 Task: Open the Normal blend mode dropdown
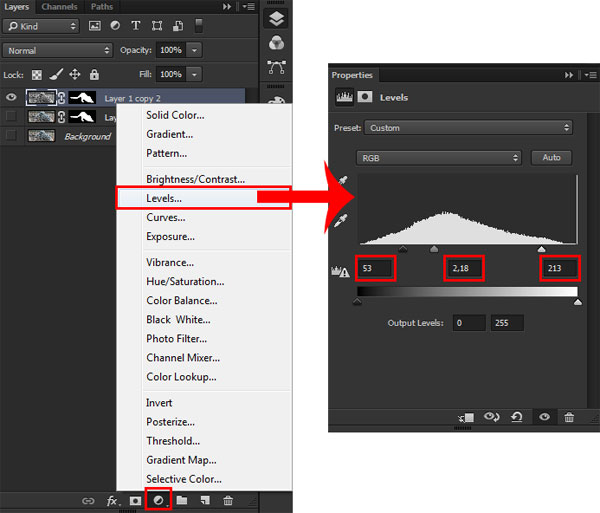[57, 50]
